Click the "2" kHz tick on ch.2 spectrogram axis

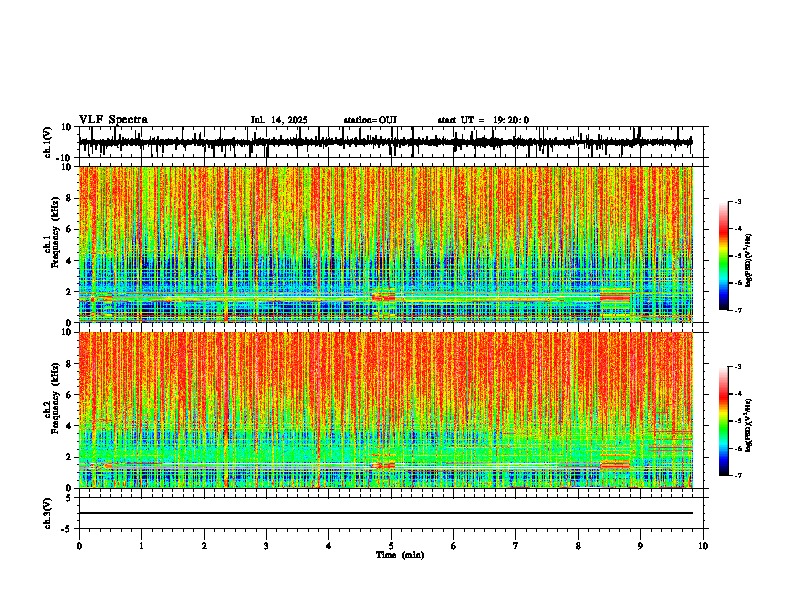pos(69,457)
